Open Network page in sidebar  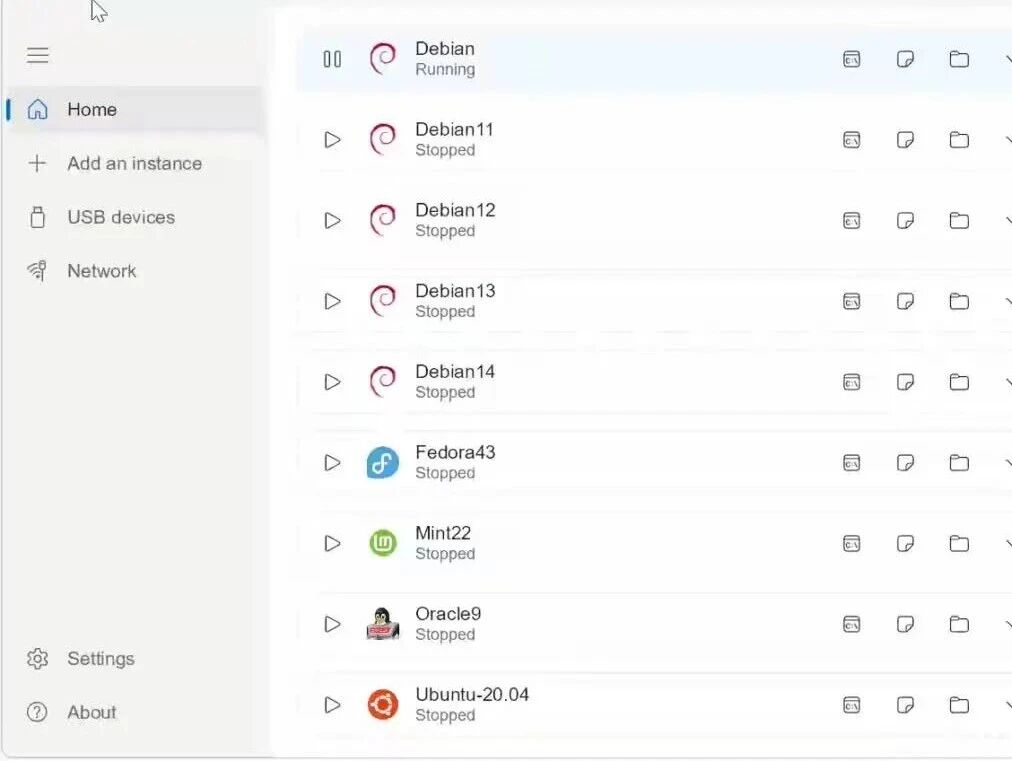tap(135, 271)
